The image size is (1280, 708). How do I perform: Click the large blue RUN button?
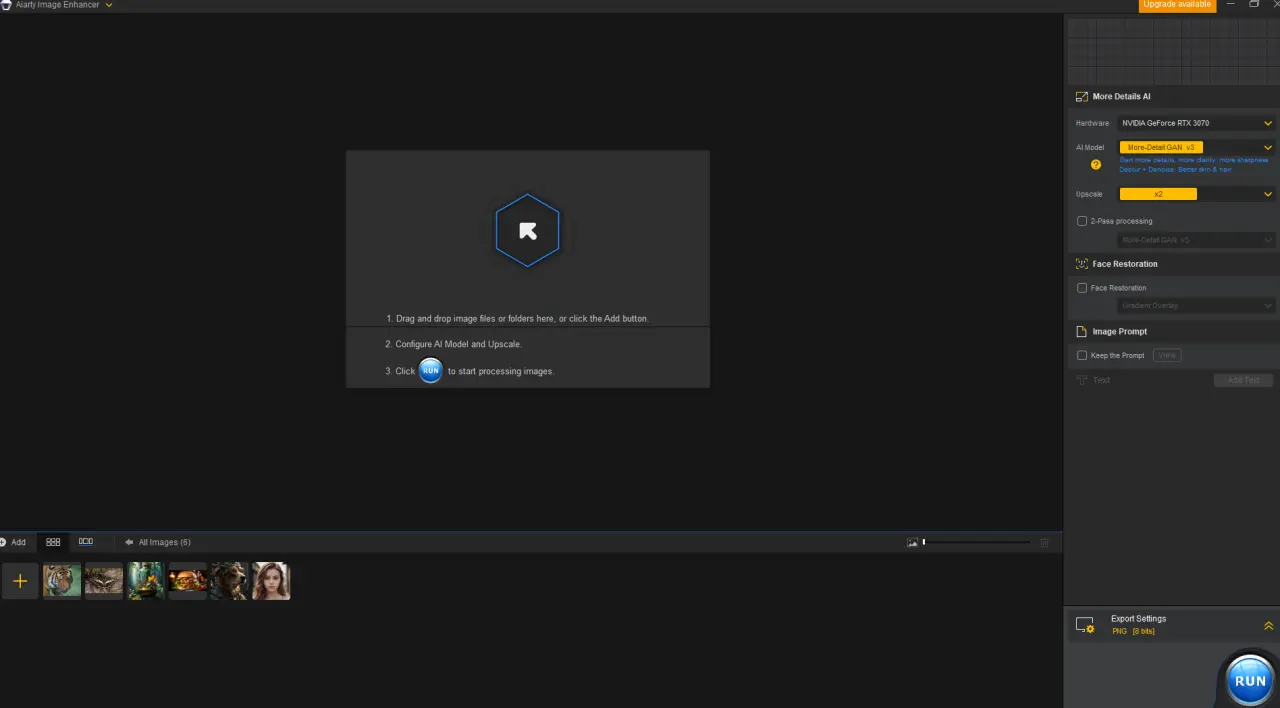pyautogui.click(x=1250, y=680)
